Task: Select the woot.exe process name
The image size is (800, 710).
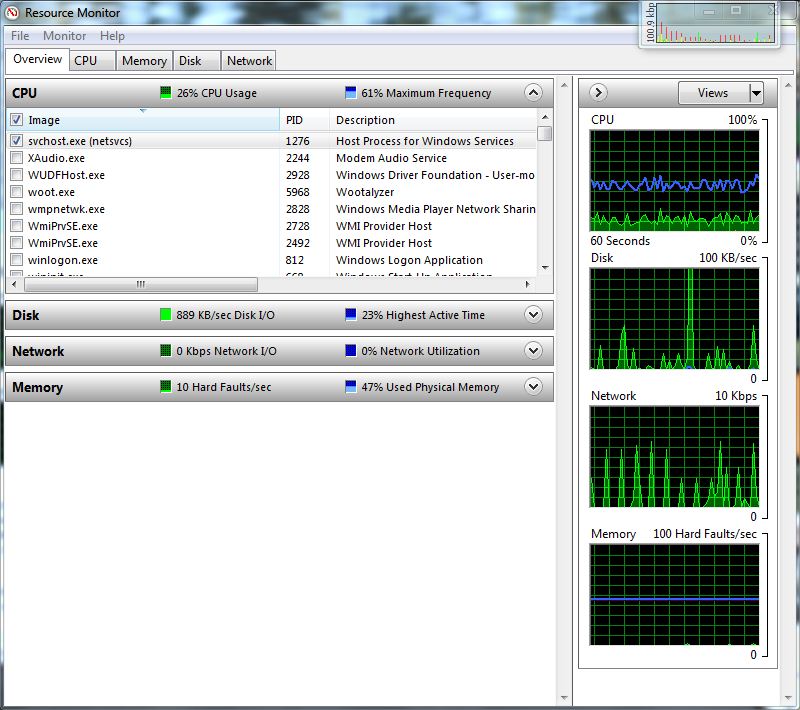Action: [51, 192]
